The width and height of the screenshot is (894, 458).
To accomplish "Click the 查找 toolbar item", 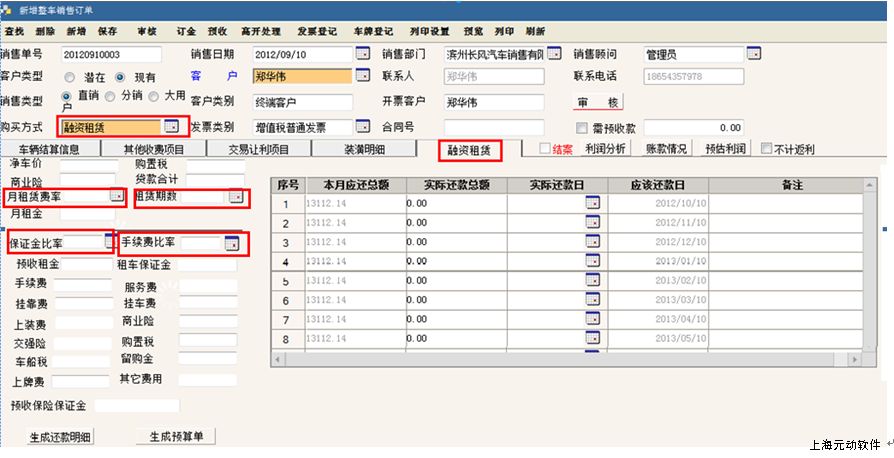I will tap(15, 31).
